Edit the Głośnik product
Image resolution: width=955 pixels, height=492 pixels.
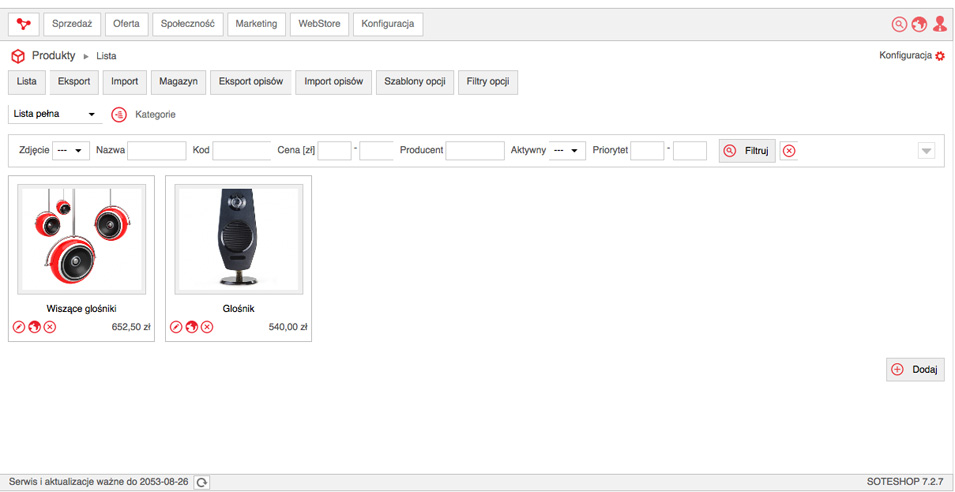[176, 327]
